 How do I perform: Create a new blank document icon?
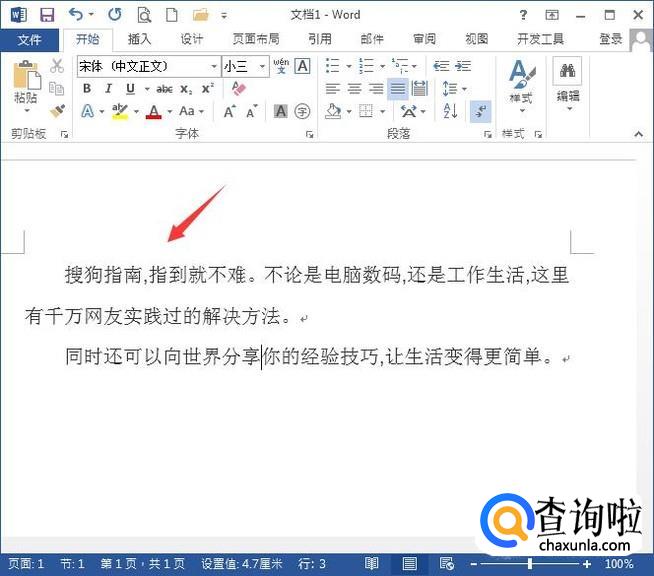[172, 15]
